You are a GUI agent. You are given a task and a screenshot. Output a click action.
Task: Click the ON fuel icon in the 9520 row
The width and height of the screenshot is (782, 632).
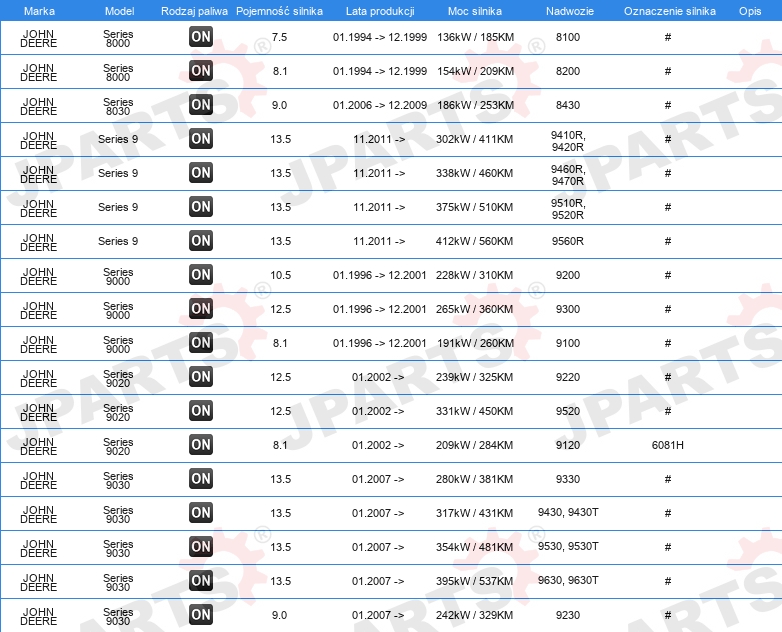click(x=201, y=411)
